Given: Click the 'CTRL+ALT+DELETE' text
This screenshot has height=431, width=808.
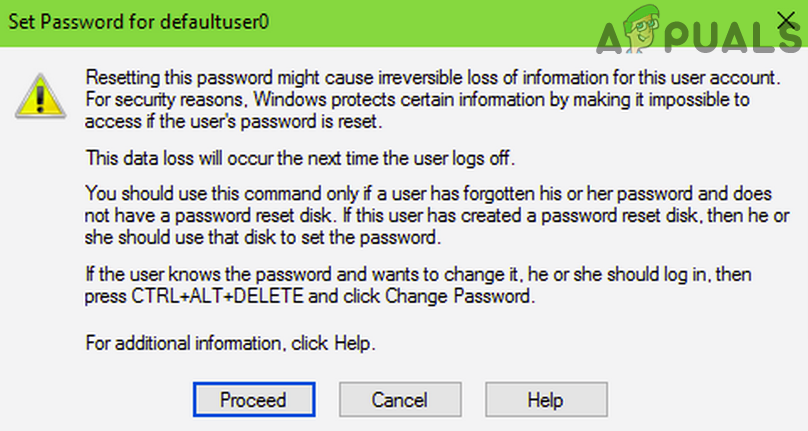Looking at the screenshot, I should point(196,296).
